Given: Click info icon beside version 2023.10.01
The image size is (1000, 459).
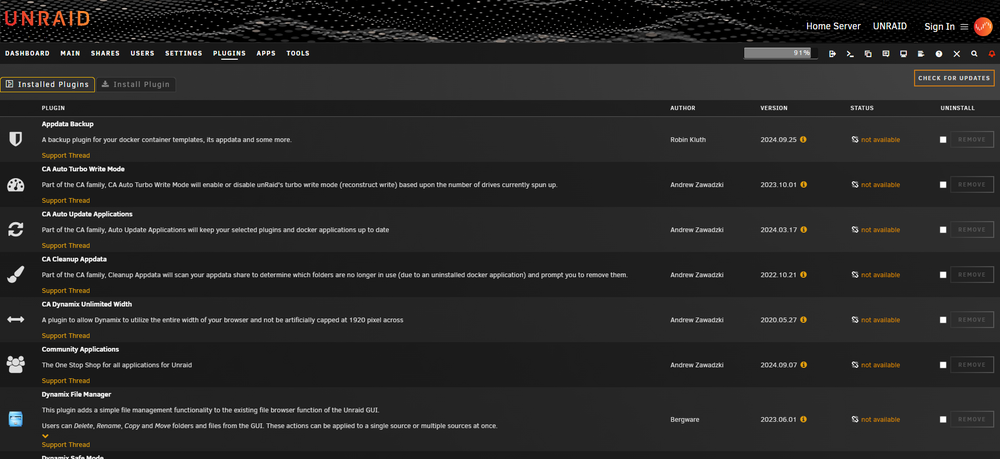Looking at the screenshot, I should (804, 184).
